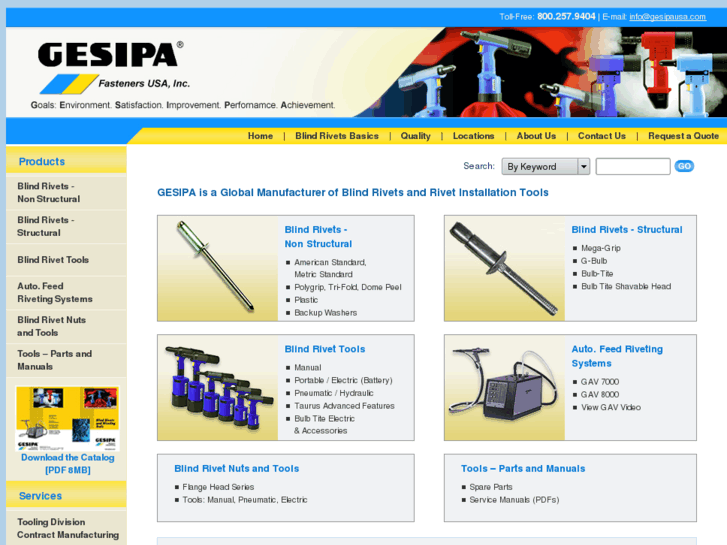Click the Mega-Grip list item
727x545 pixels.
tap(601, 248)
